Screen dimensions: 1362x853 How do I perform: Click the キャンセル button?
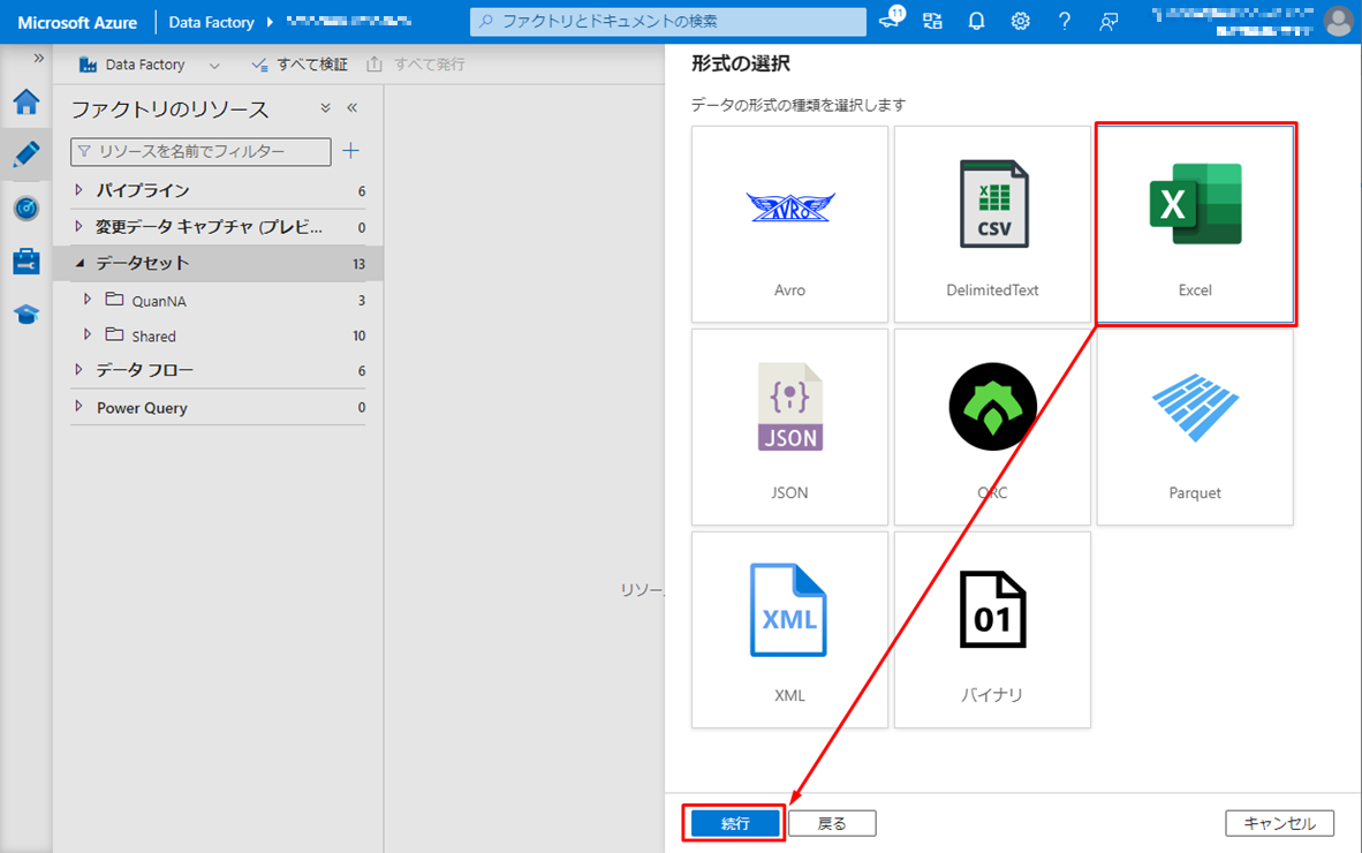[1279, 823]
